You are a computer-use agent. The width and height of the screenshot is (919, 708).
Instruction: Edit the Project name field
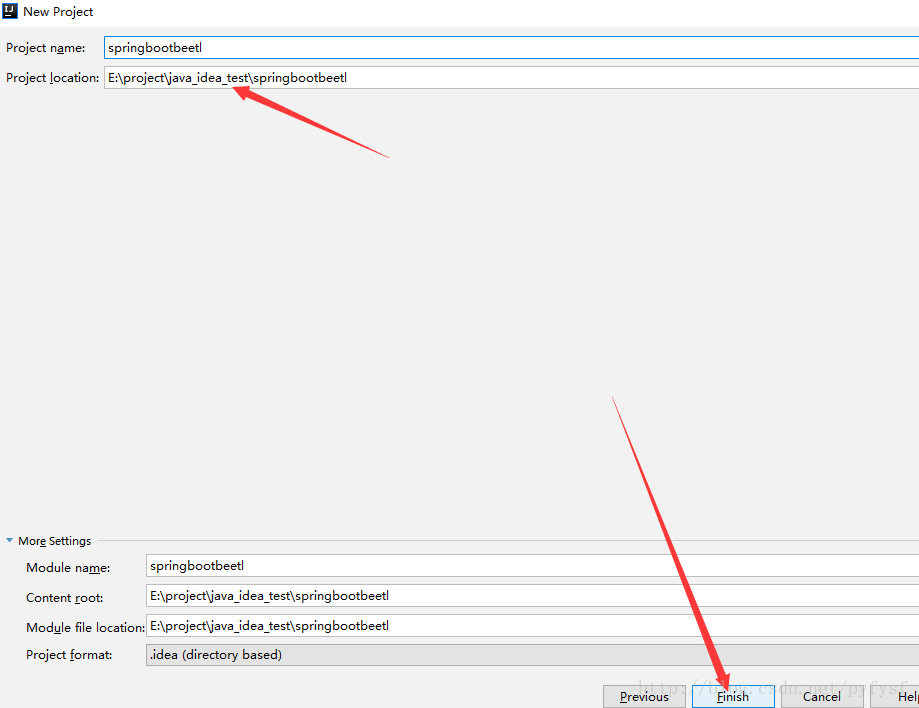(x=511, y=47)
